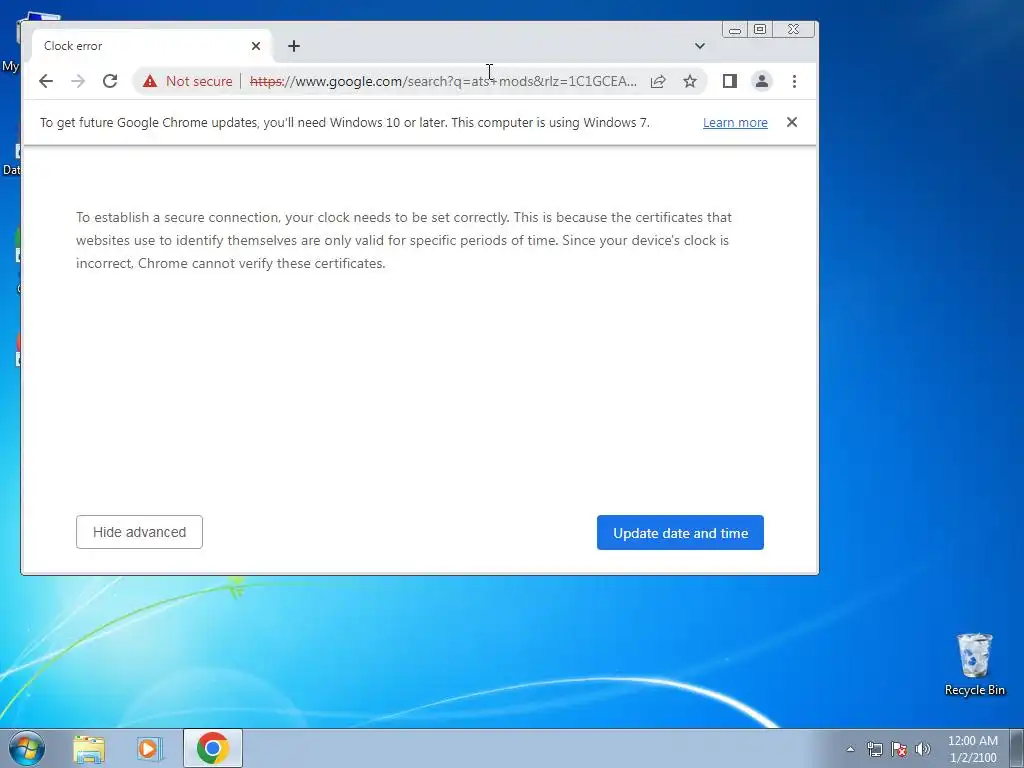Screen dimensions: 1024x768
Task: Open the Learn more link
Action: (x=735, y=123)
